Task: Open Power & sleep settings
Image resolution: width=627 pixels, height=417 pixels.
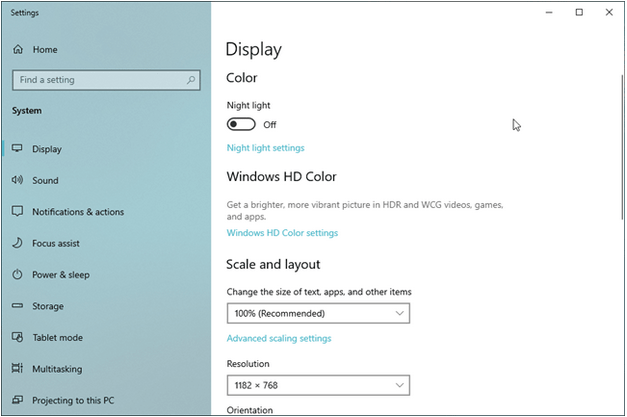Action: [x=61, y=275]
